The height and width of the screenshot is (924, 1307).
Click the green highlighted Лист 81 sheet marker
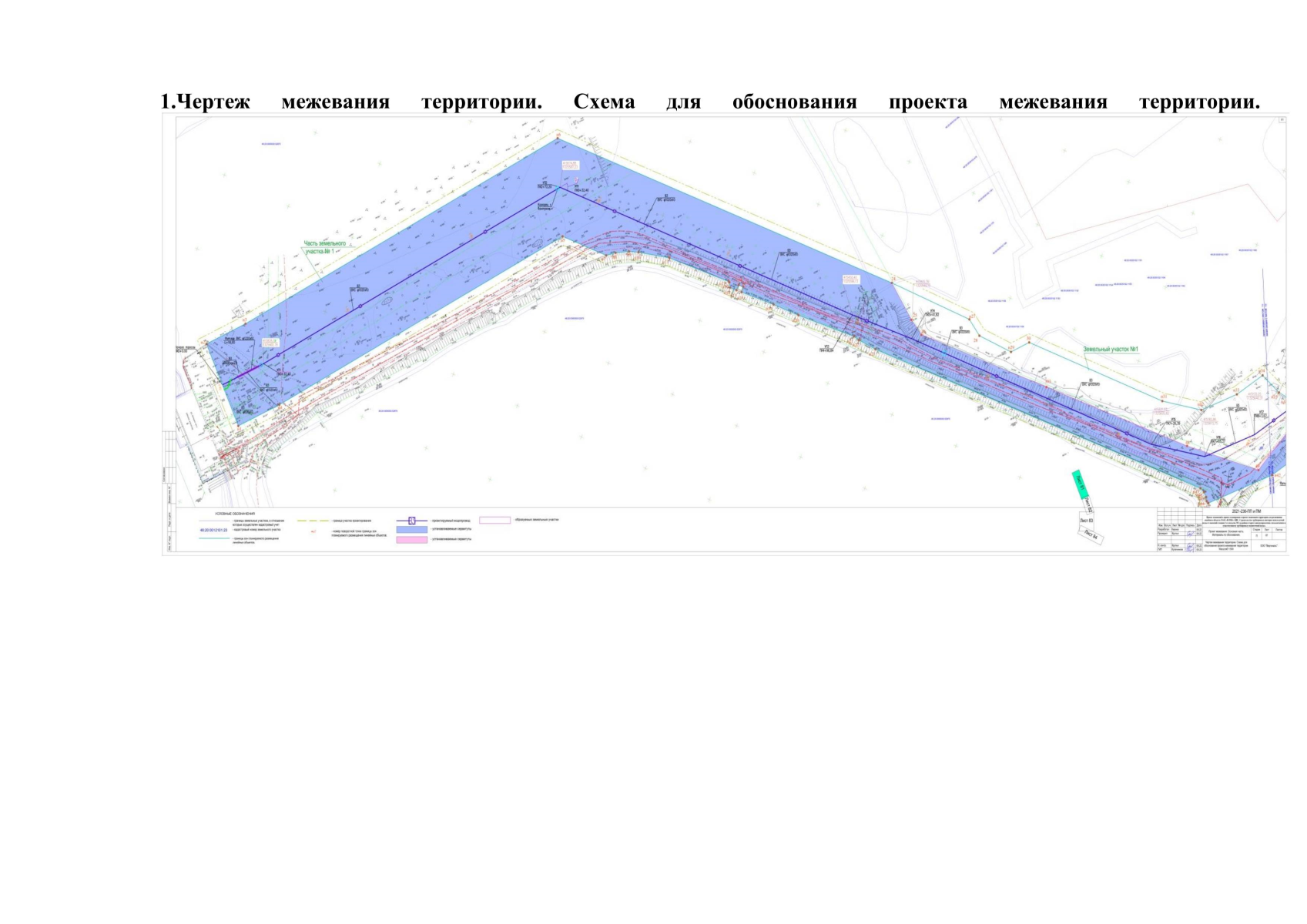click(x=1079, y=483)
